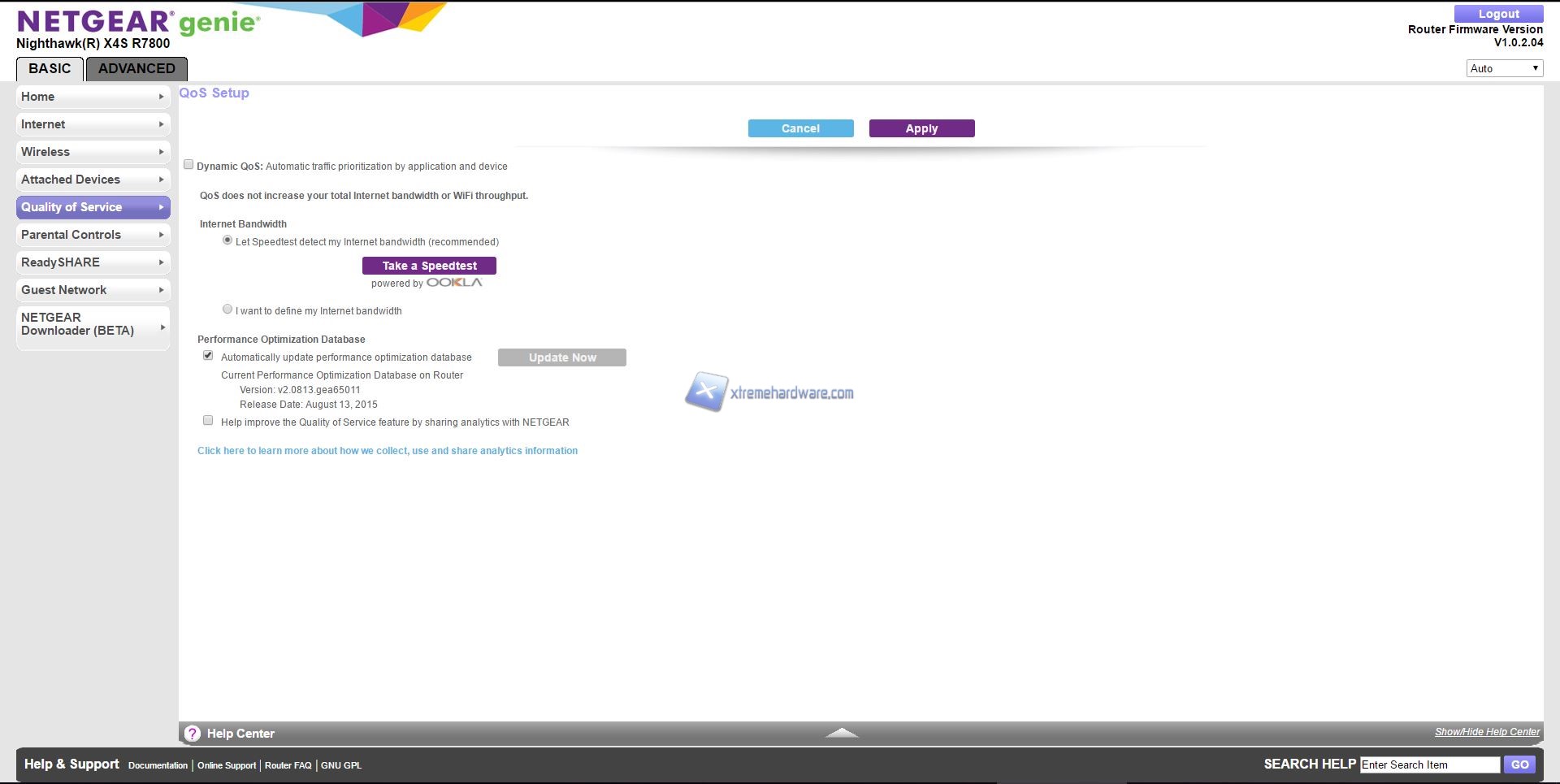Screen dimensions: 1560x784
Task: Expand the ReadySHARE sidebar item
Action: (x=93, y=262)
